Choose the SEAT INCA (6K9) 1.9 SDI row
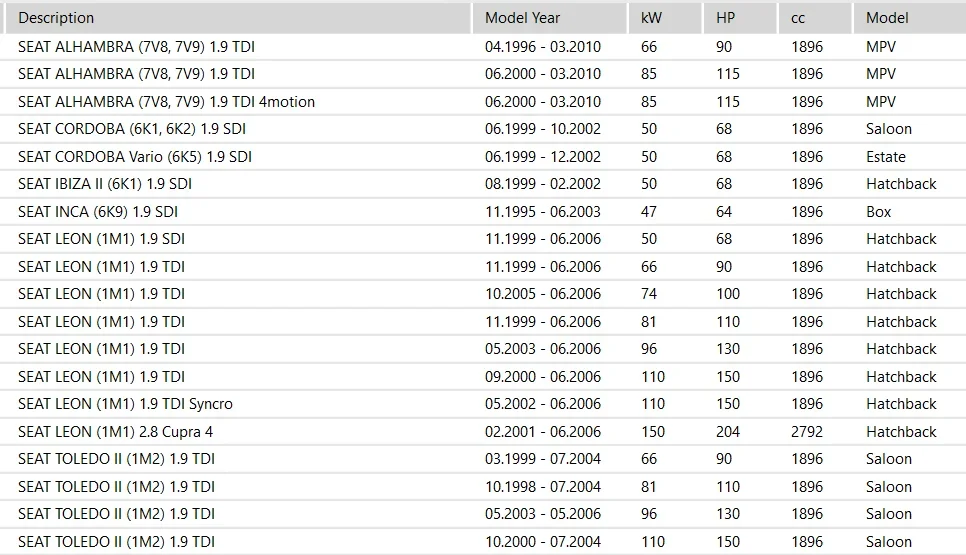966x555 pixels. [x=98, y=212]
